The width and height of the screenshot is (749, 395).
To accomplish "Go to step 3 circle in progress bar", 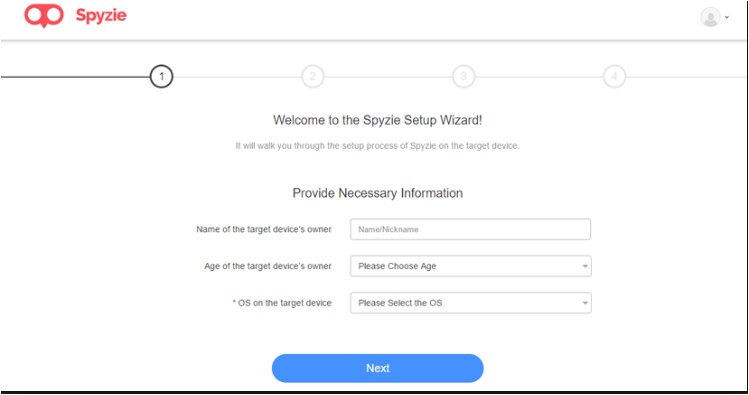I will (x=463, y=76).
